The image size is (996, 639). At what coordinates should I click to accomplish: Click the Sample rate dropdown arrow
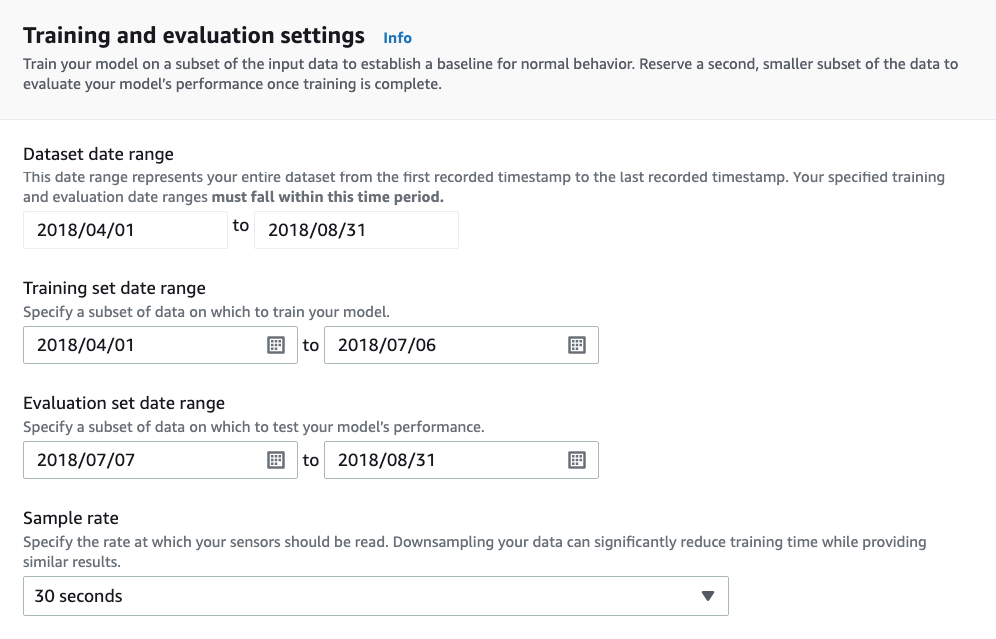point(708,596)
